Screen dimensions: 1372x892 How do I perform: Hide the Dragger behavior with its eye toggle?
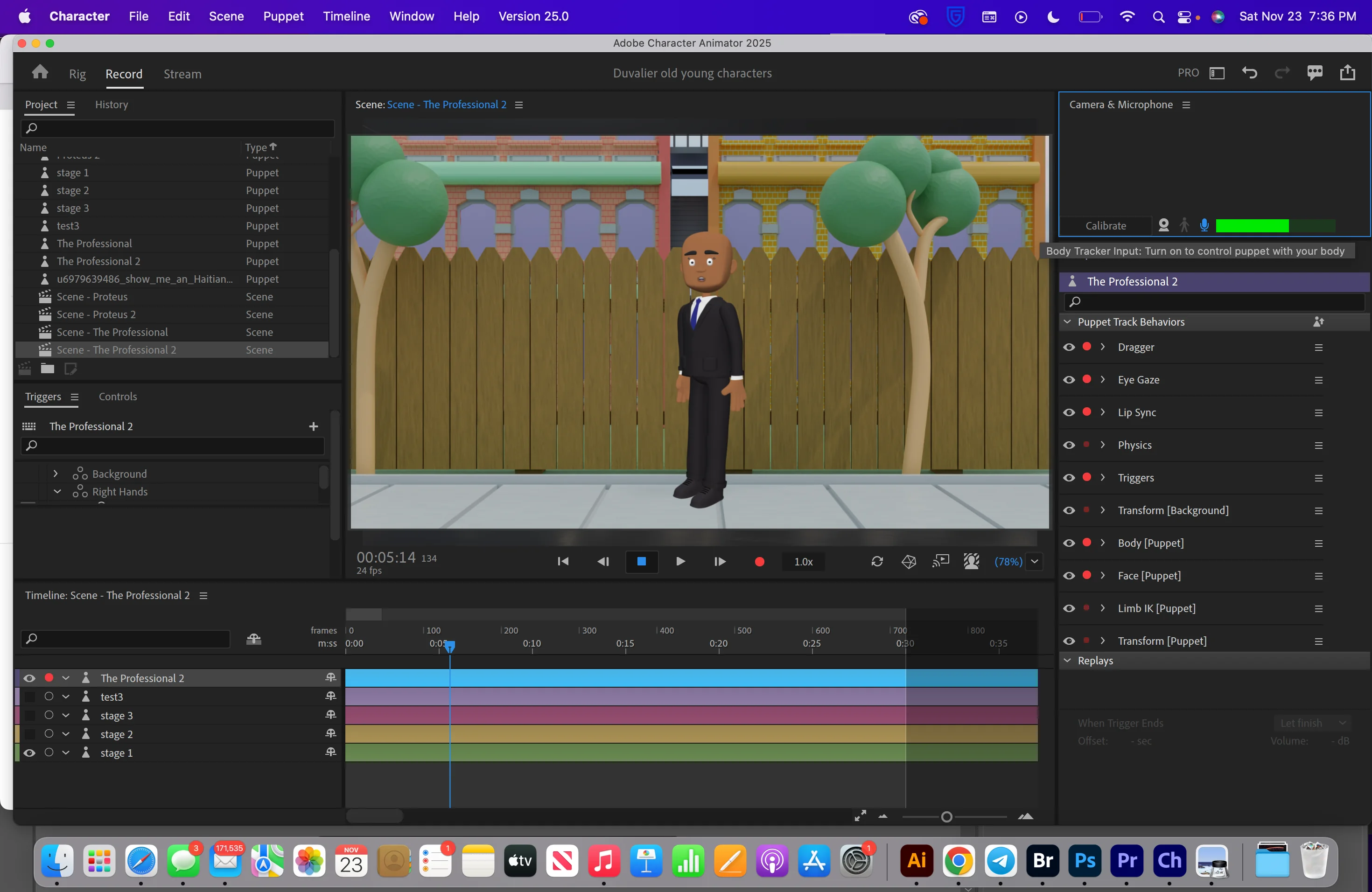(1069, 347)
